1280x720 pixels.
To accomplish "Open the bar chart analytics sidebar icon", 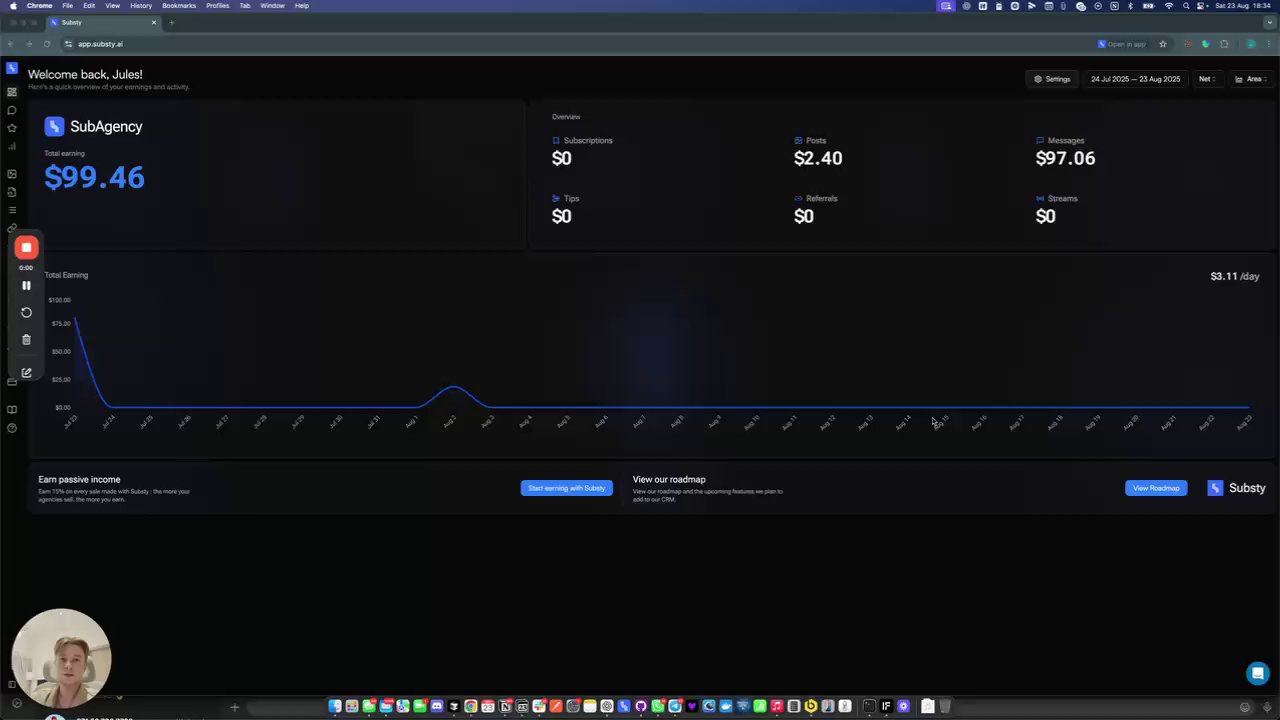I will 12,146.
